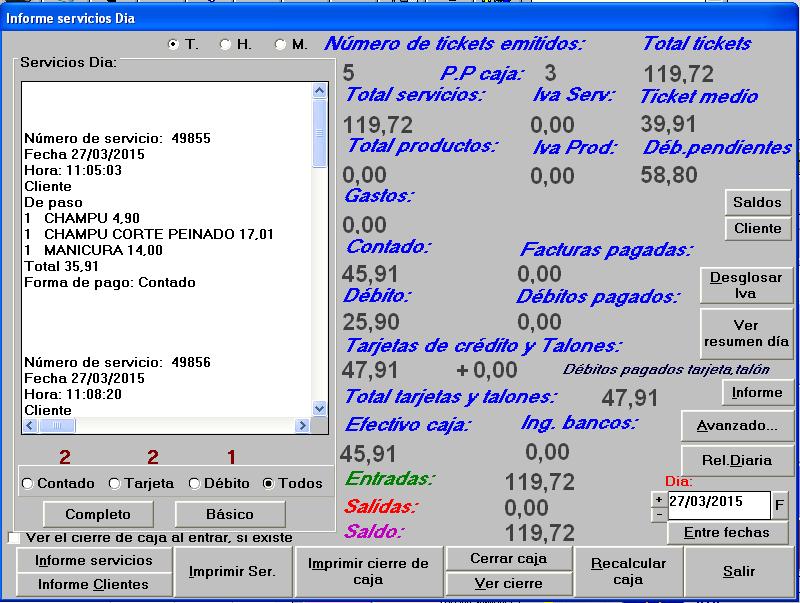Click the services list scroll down arrow
This screenshot has width=800, height=603.
[x=319, y=408]
